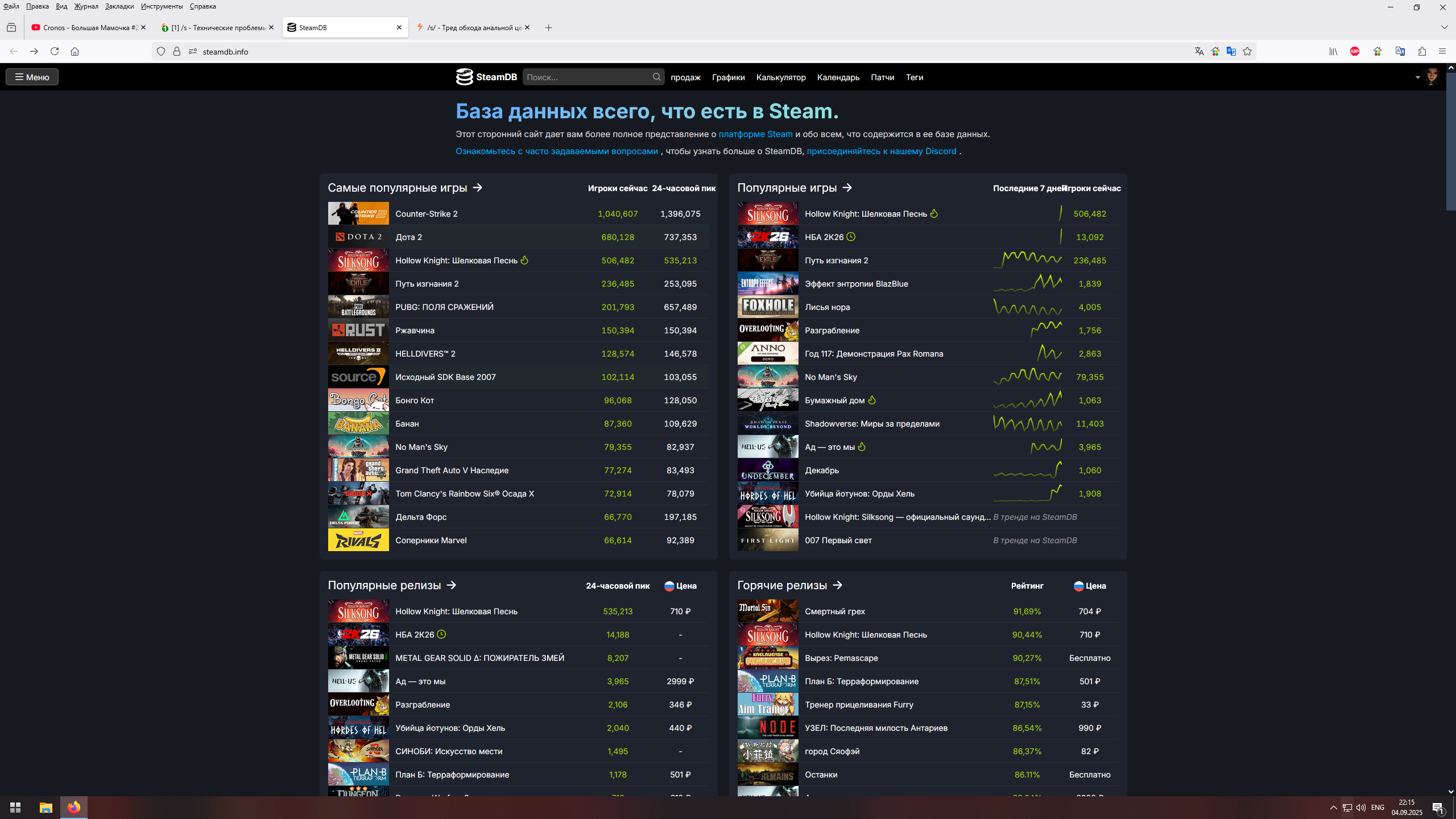Click the Windows Start button

point(15,808)
